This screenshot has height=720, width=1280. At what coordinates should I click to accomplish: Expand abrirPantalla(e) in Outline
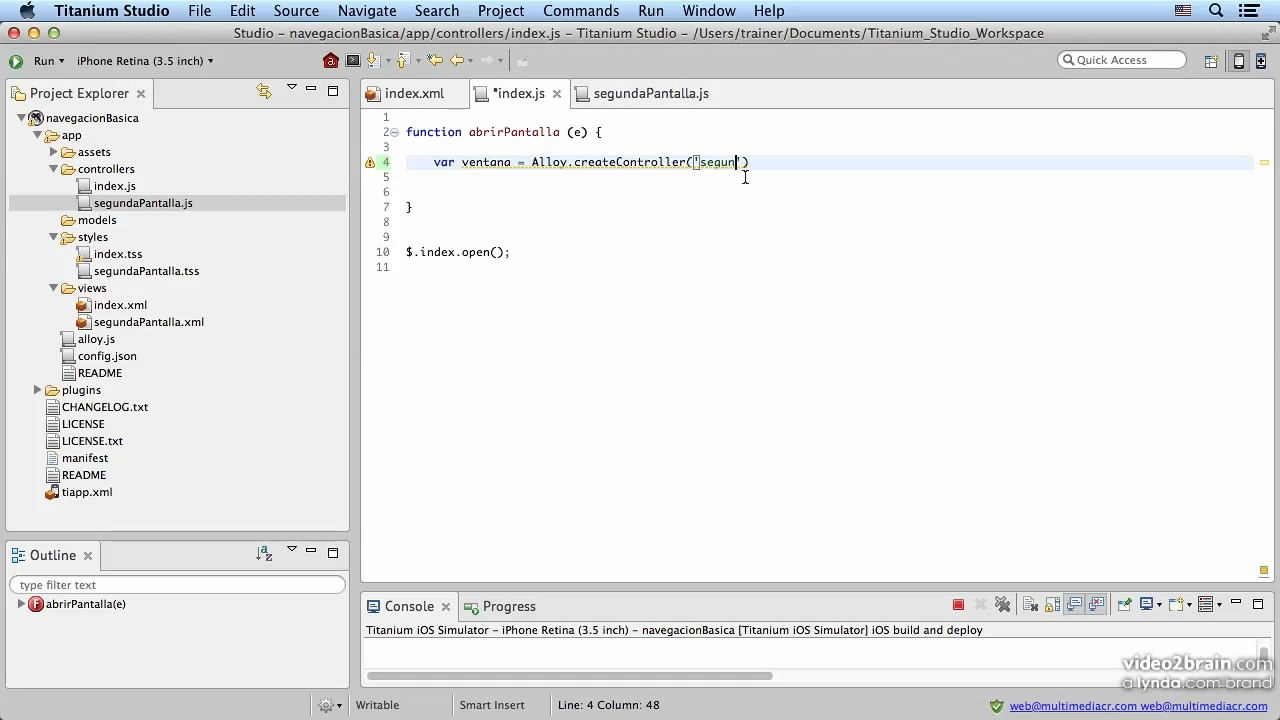pos(21,604)
